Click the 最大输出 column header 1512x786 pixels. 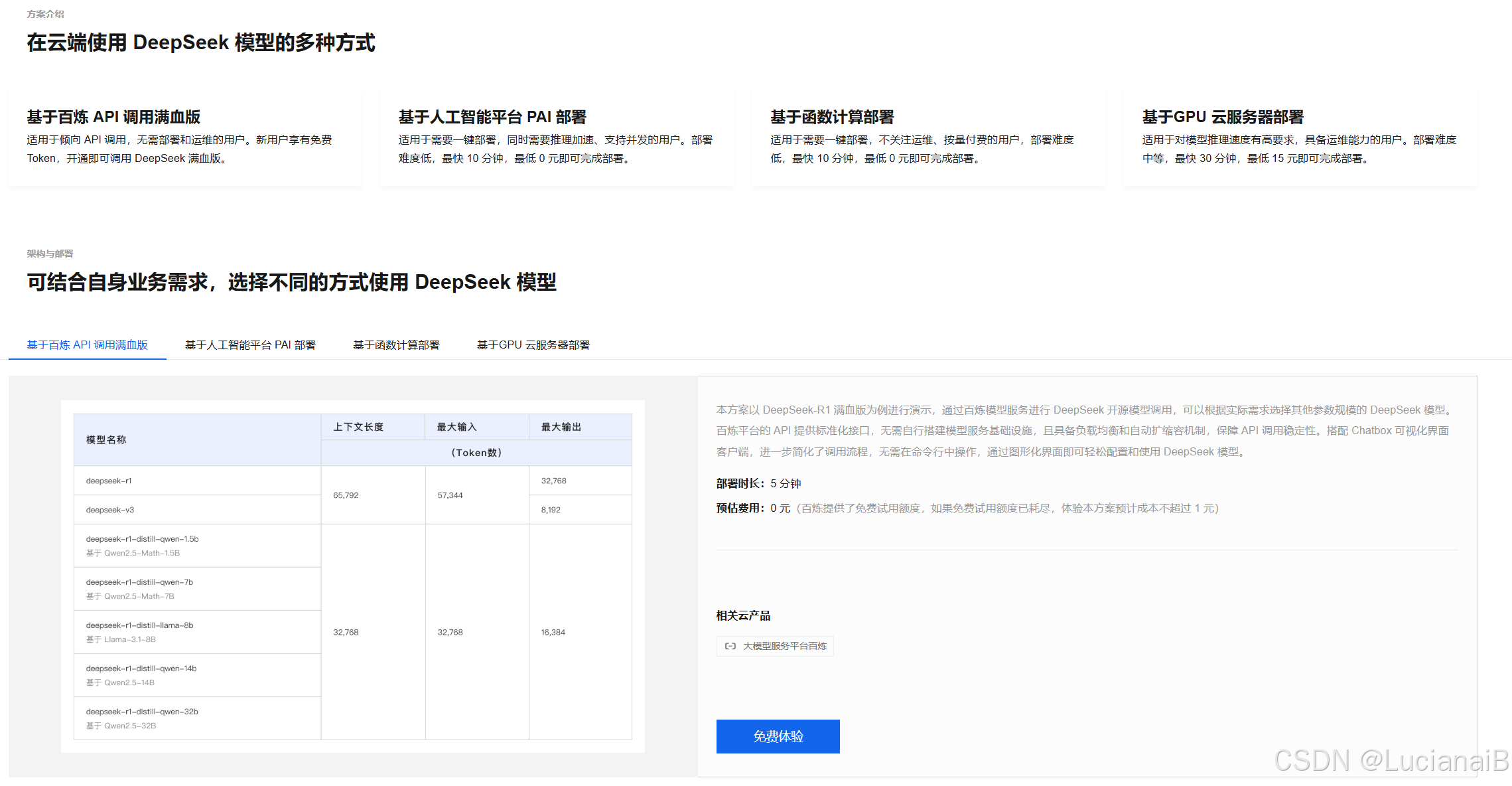(x=561, y=427)
